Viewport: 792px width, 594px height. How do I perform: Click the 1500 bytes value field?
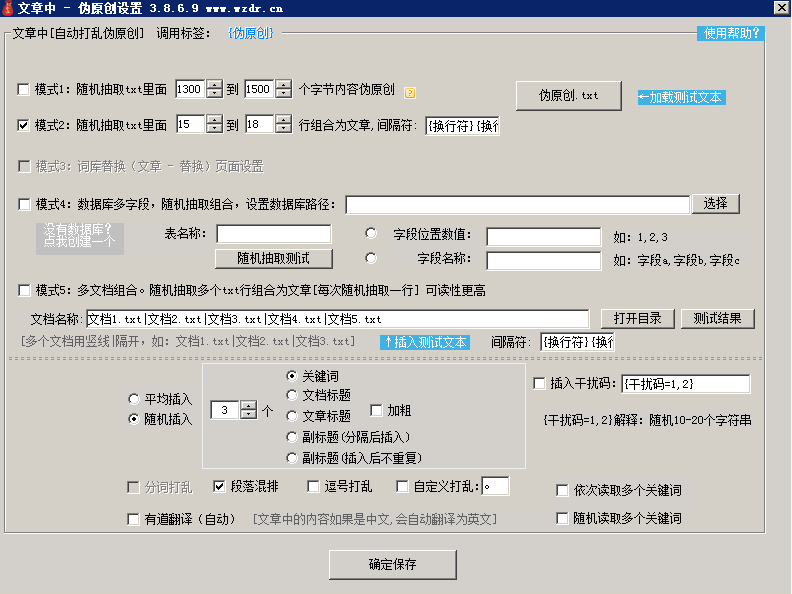[x=260, y=89]
